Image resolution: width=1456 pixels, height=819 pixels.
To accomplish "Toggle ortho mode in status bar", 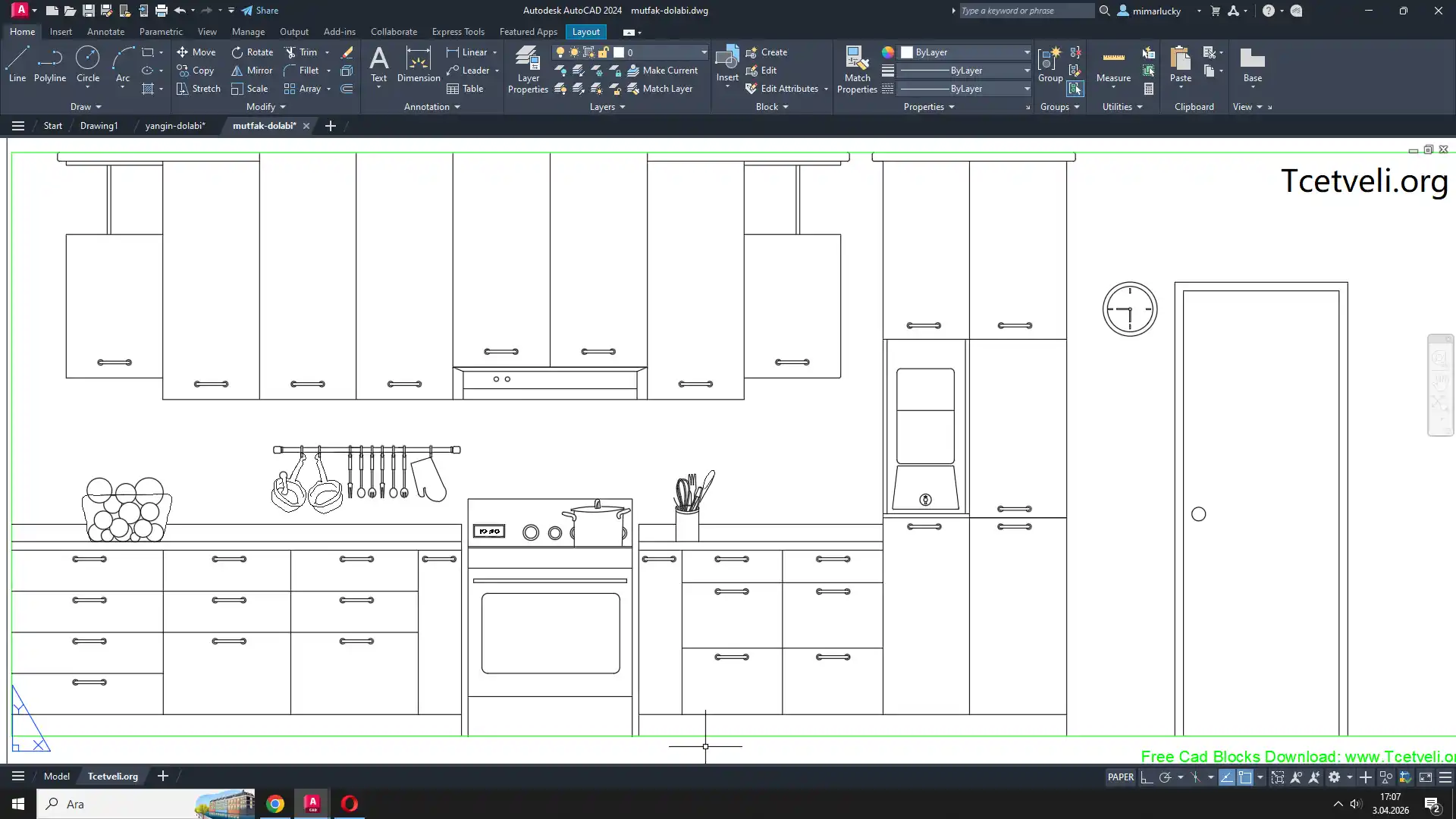I will (1147, 777).
